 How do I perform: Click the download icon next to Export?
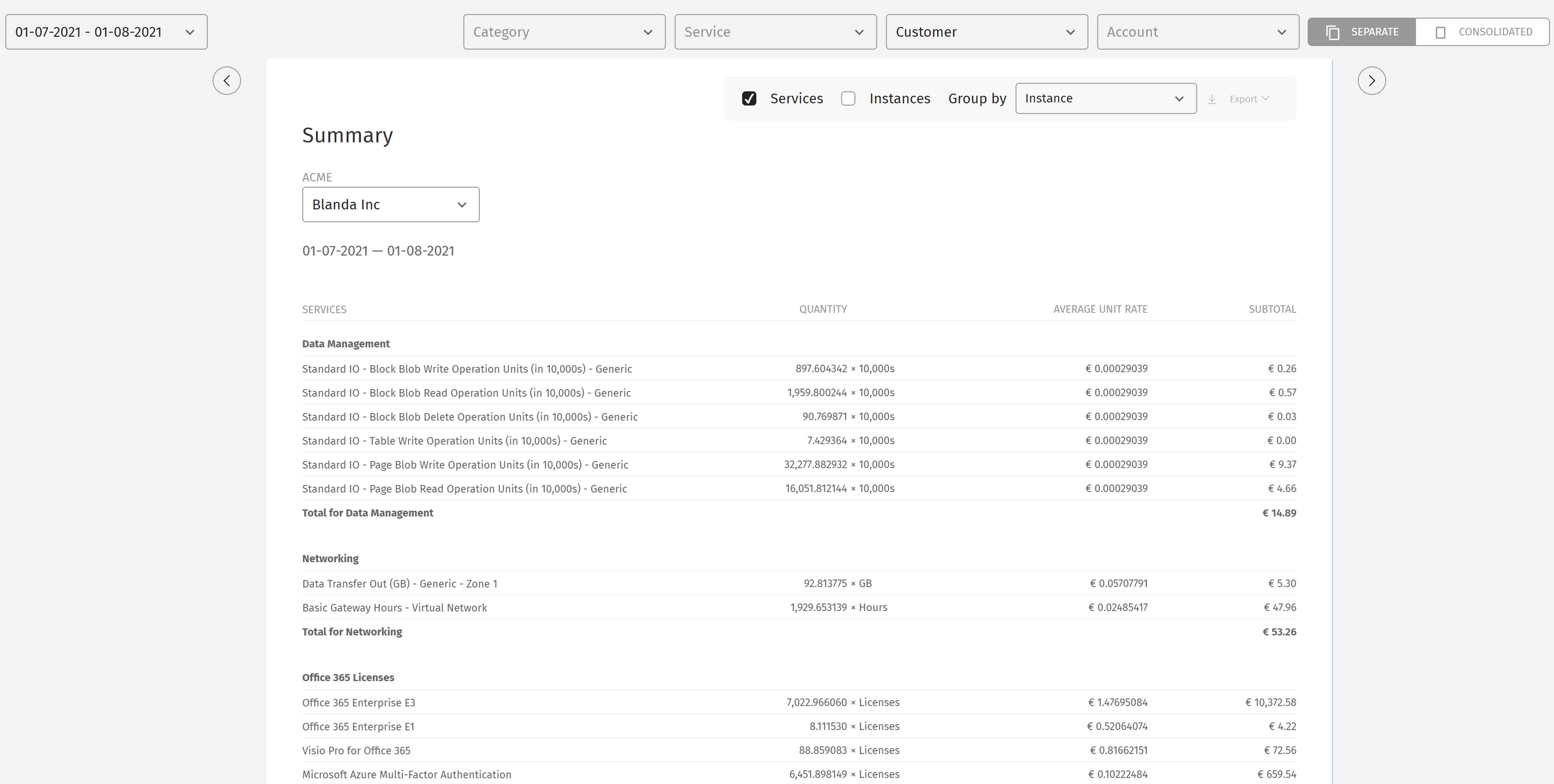coord(1211,98)
